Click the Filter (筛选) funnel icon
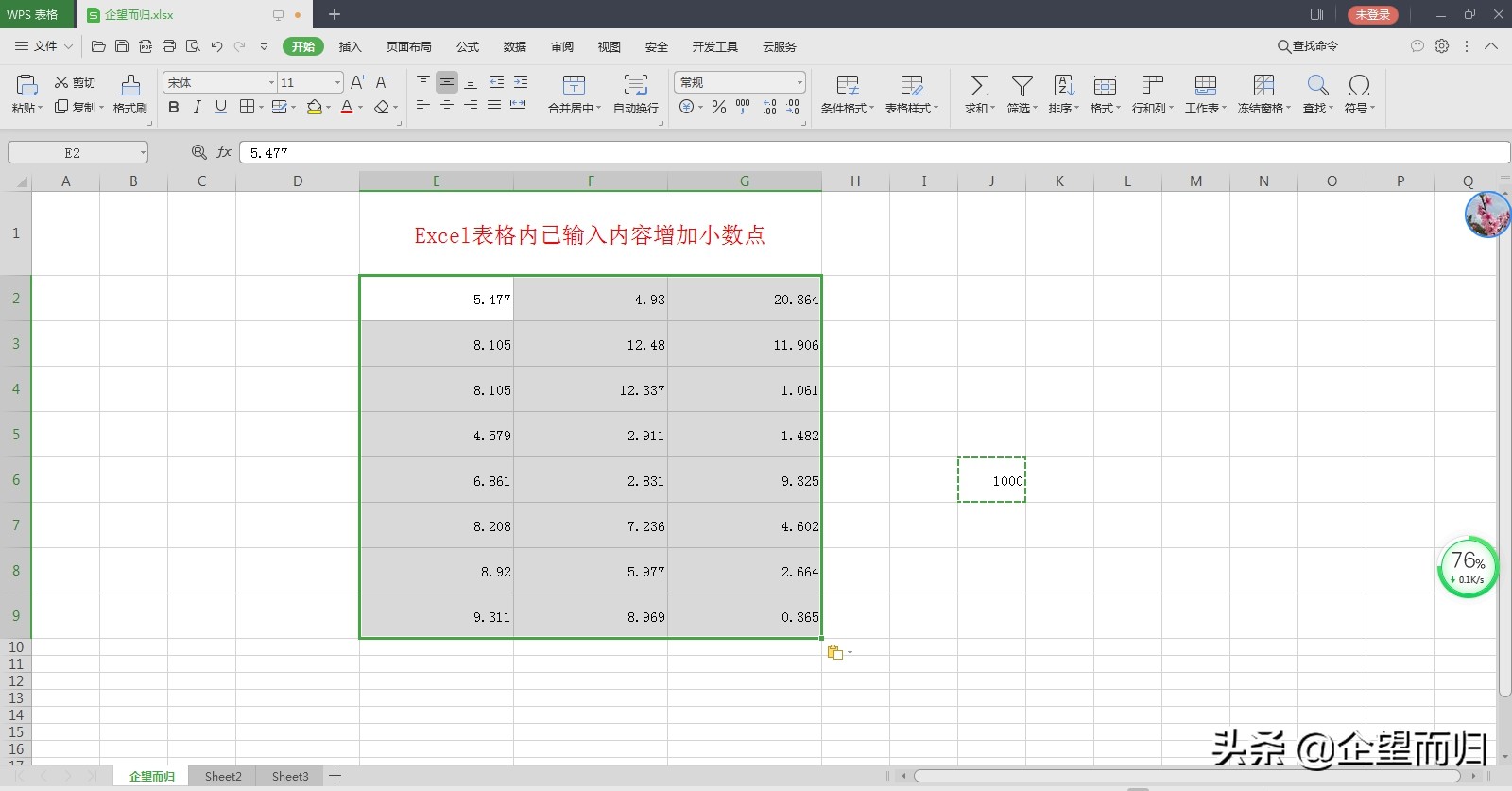Image resolution: width=1512 pixels, height=791 pixels. tap(1022, 86)
